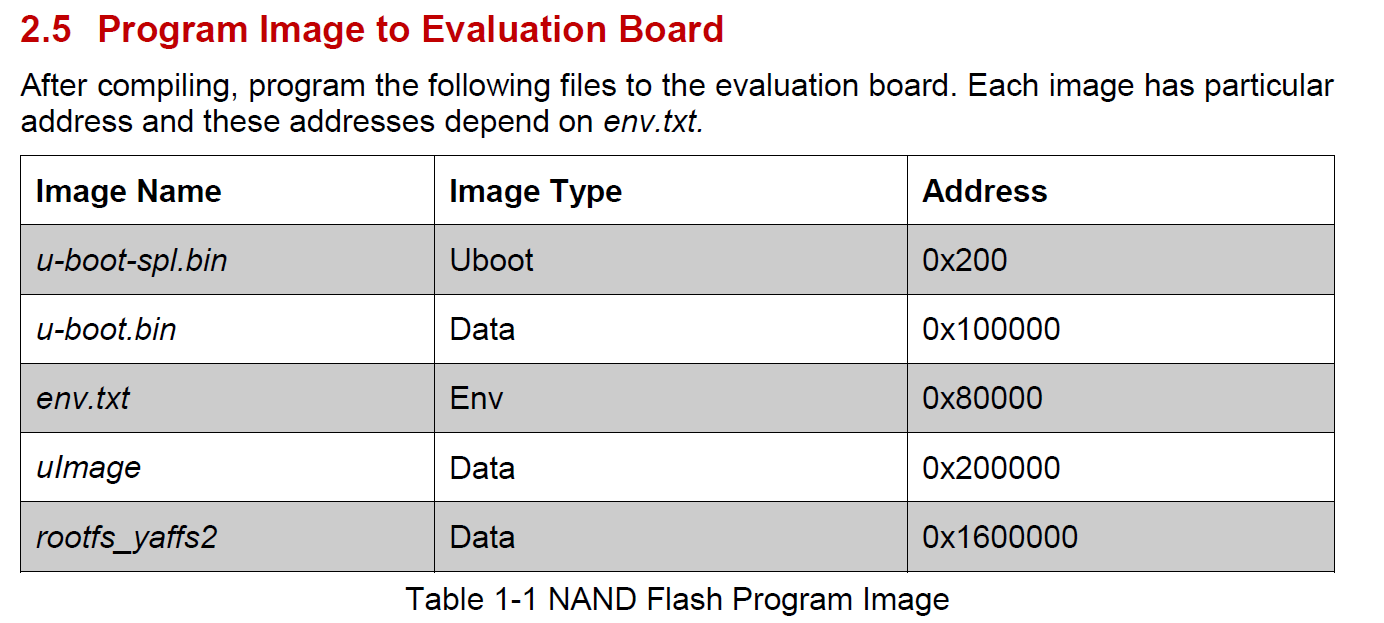Image resolution: width=1384 pixels, height=623 pixels.
Task: Click the "Address" column header
Action: click(984, 191)
